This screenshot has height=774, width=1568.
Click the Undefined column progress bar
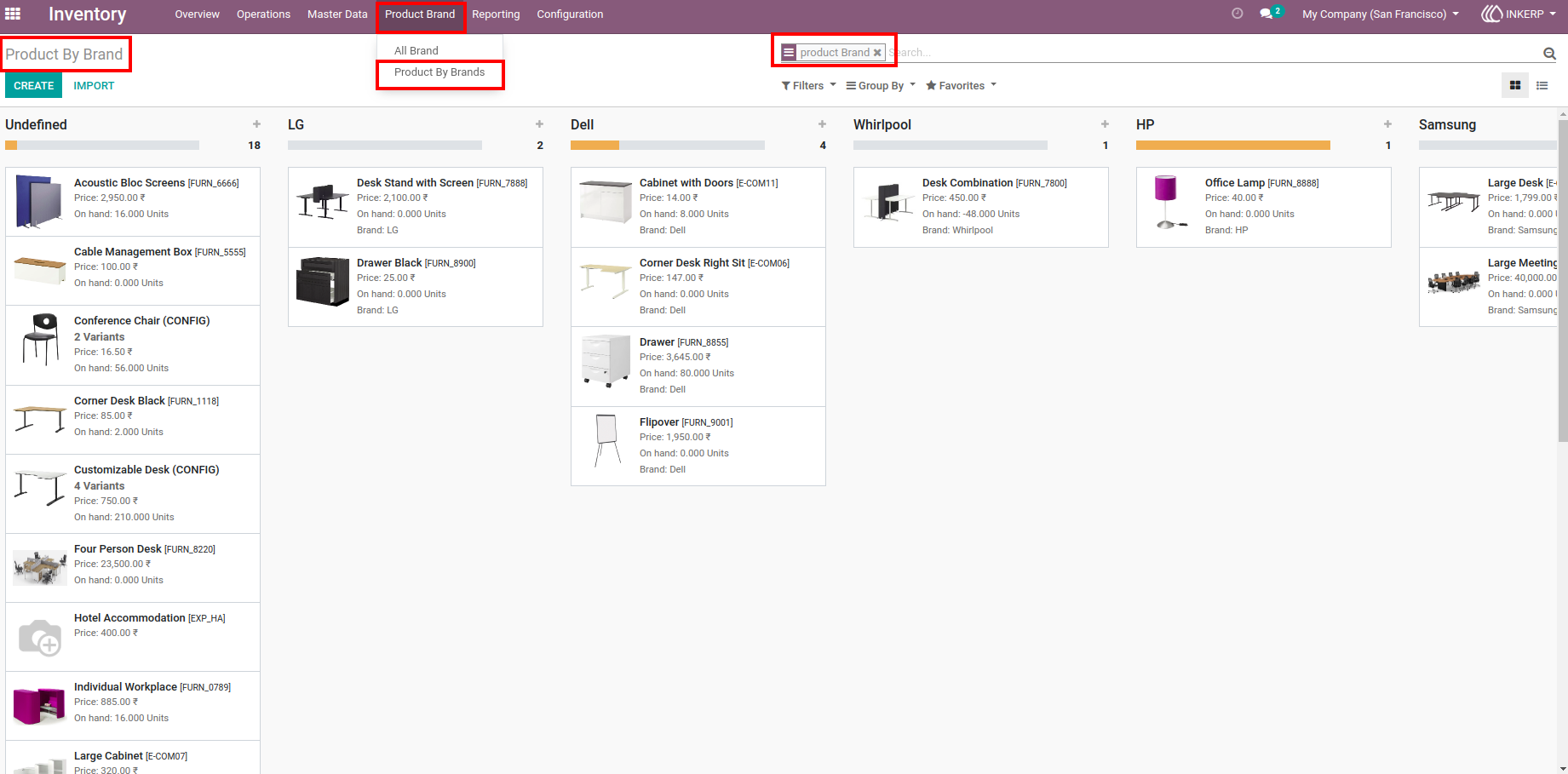click(102, 146)
